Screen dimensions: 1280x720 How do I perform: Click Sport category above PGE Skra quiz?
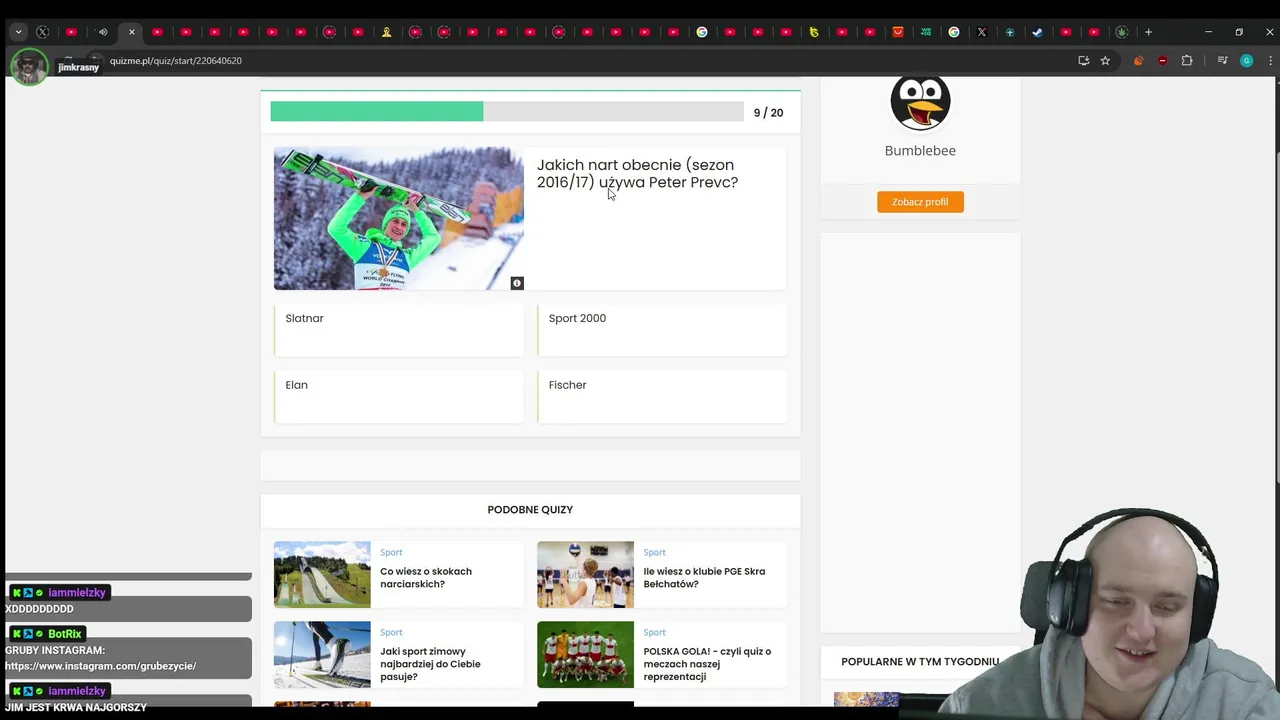654,552
